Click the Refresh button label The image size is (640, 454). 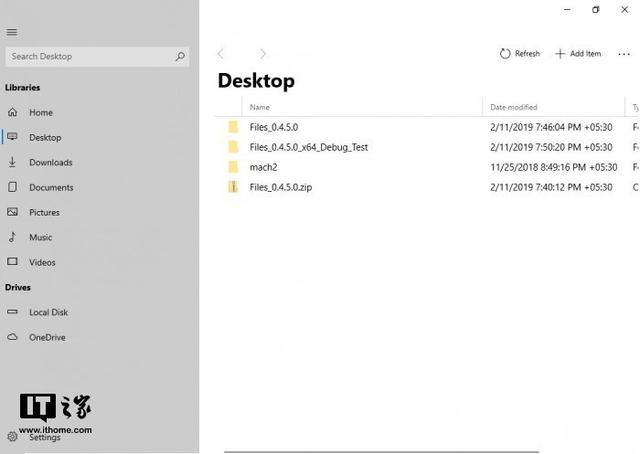coord(527,53)
